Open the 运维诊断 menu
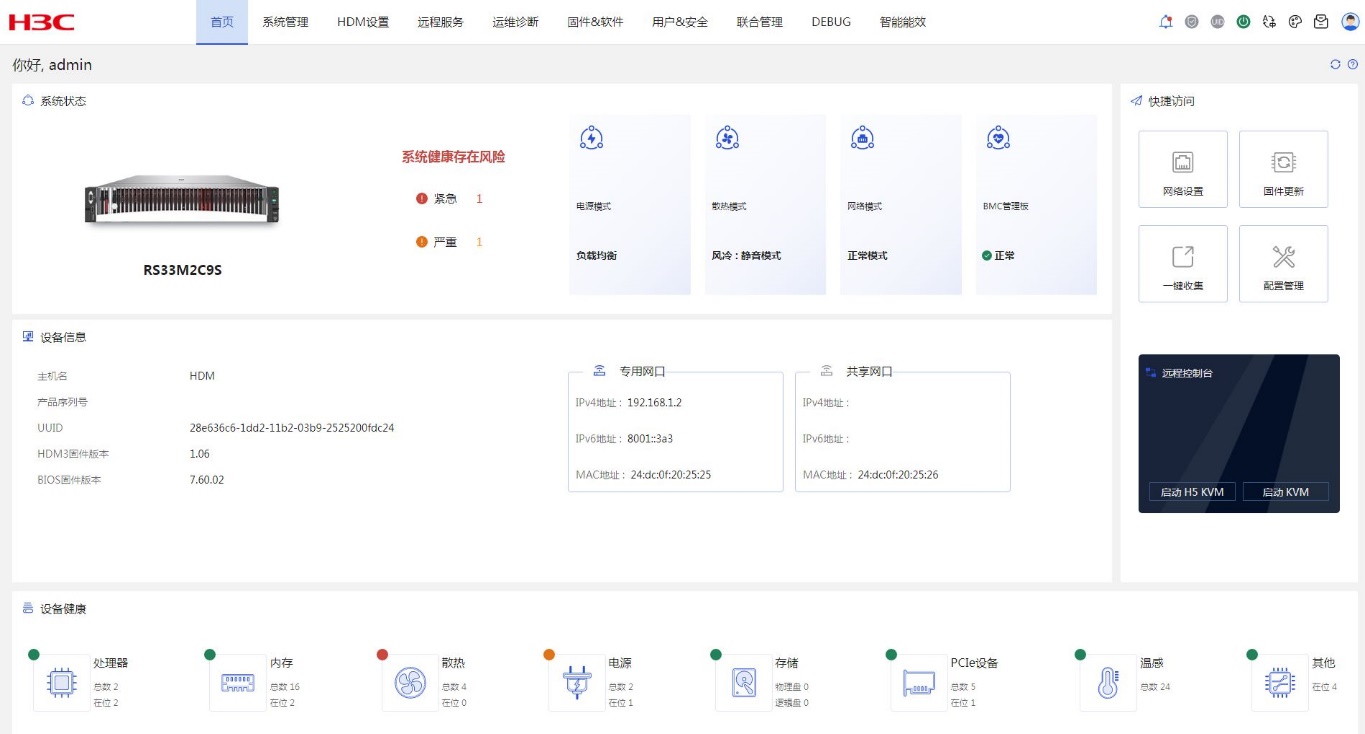 [516, 22]
